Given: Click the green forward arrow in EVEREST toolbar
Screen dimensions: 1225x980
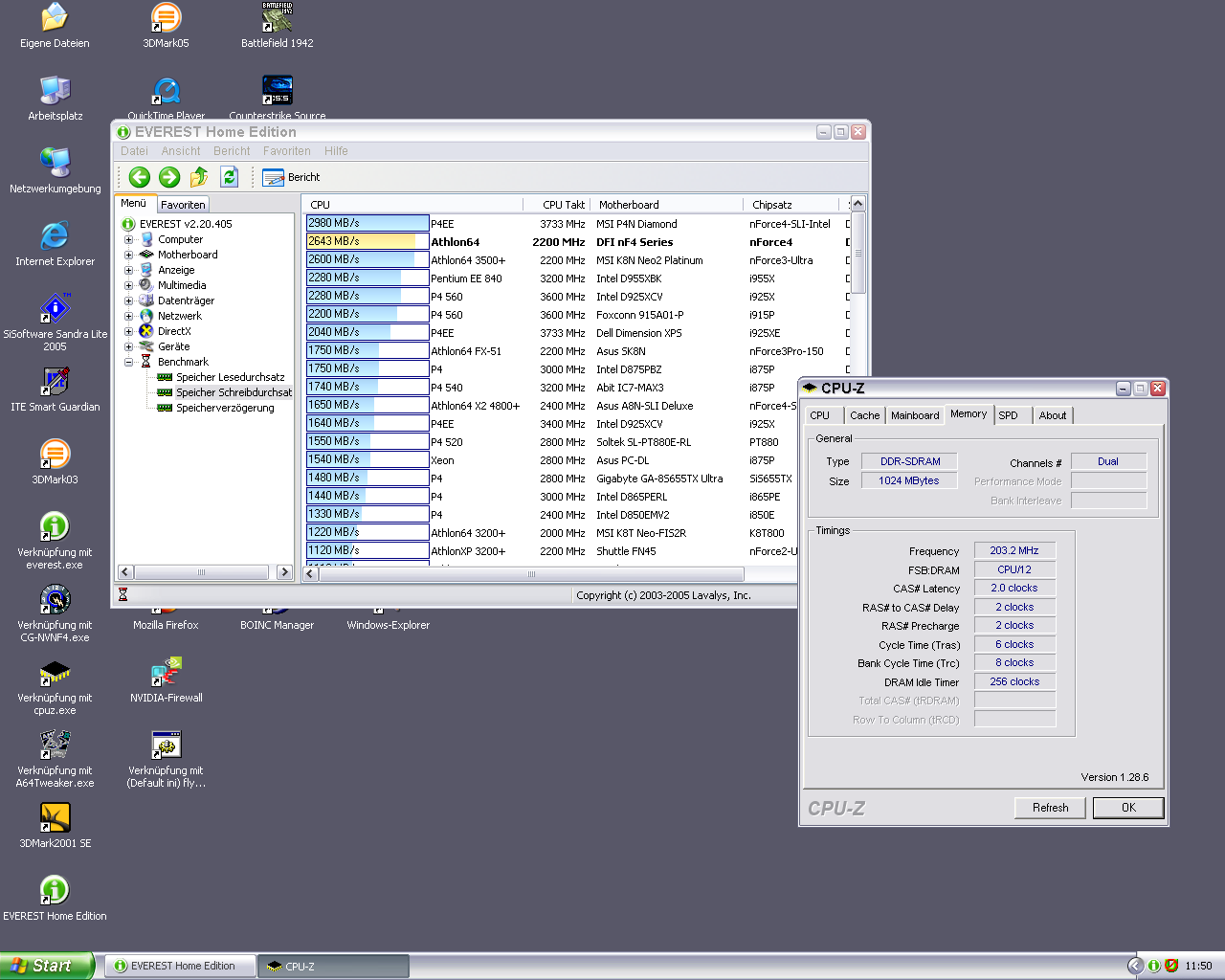Looking at the screenshot, I should 169,177.
